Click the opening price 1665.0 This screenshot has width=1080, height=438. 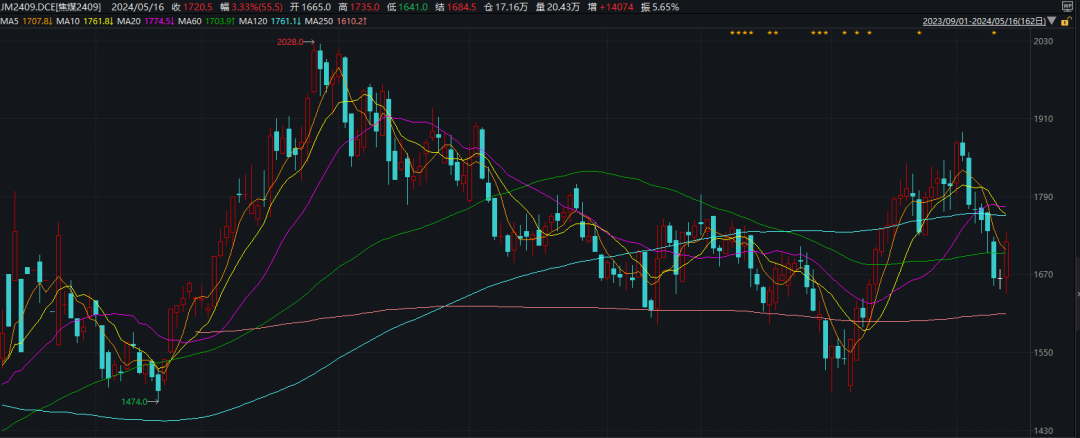click(315, 8)
